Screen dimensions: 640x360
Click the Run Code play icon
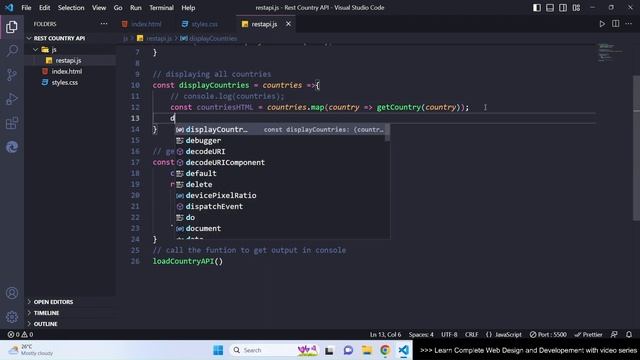[602, 24]
